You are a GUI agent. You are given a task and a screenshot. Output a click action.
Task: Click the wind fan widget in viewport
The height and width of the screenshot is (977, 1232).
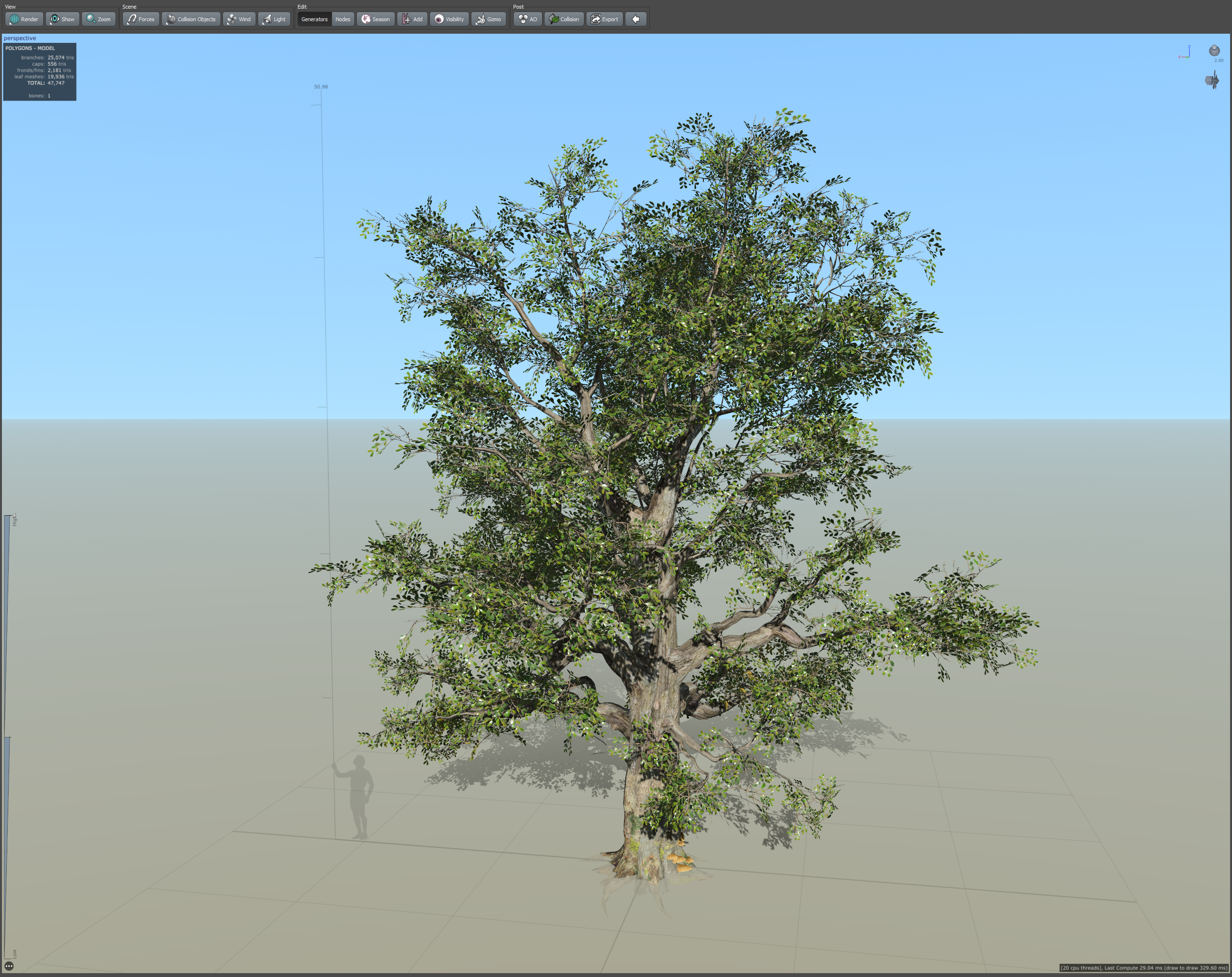(1211, 80)
